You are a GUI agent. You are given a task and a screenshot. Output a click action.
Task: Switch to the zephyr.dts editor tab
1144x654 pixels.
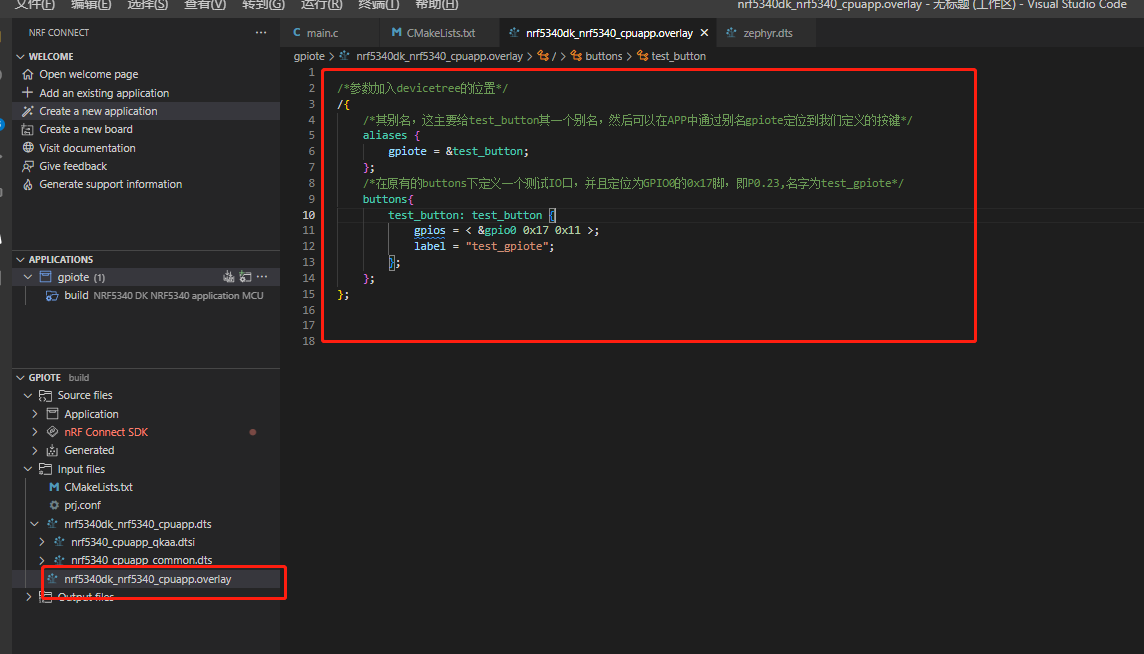tap(768, 33)
